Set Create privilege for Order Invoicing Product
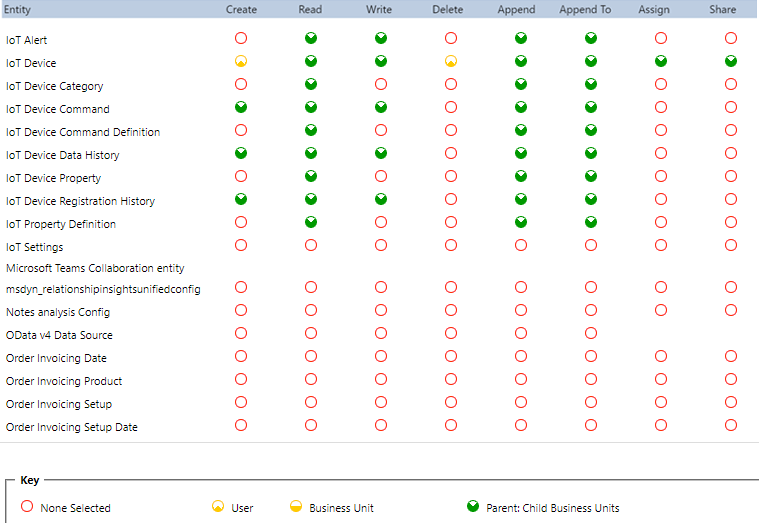Viewport: 759px width, 523px height. click(x=241, y=379)
